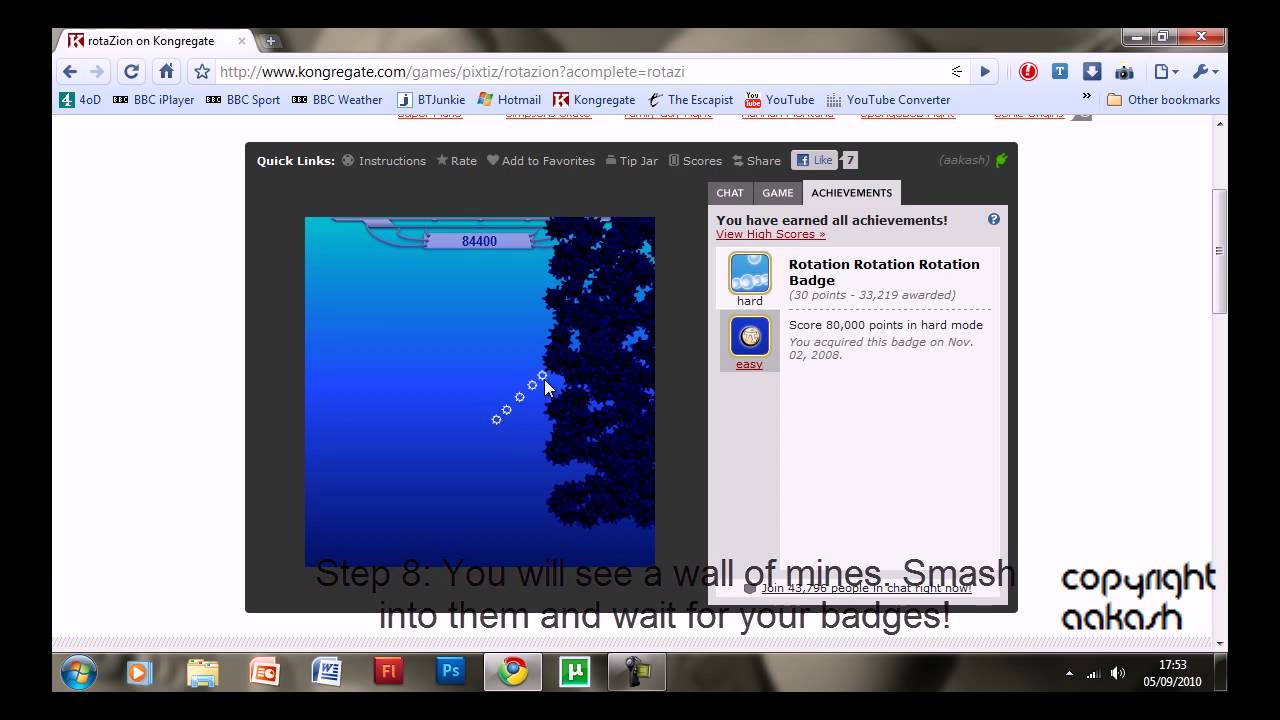The height and width of the screenshot is (720, 1280).
Task: Open the Scores quick link
Action: pos(695,161)
